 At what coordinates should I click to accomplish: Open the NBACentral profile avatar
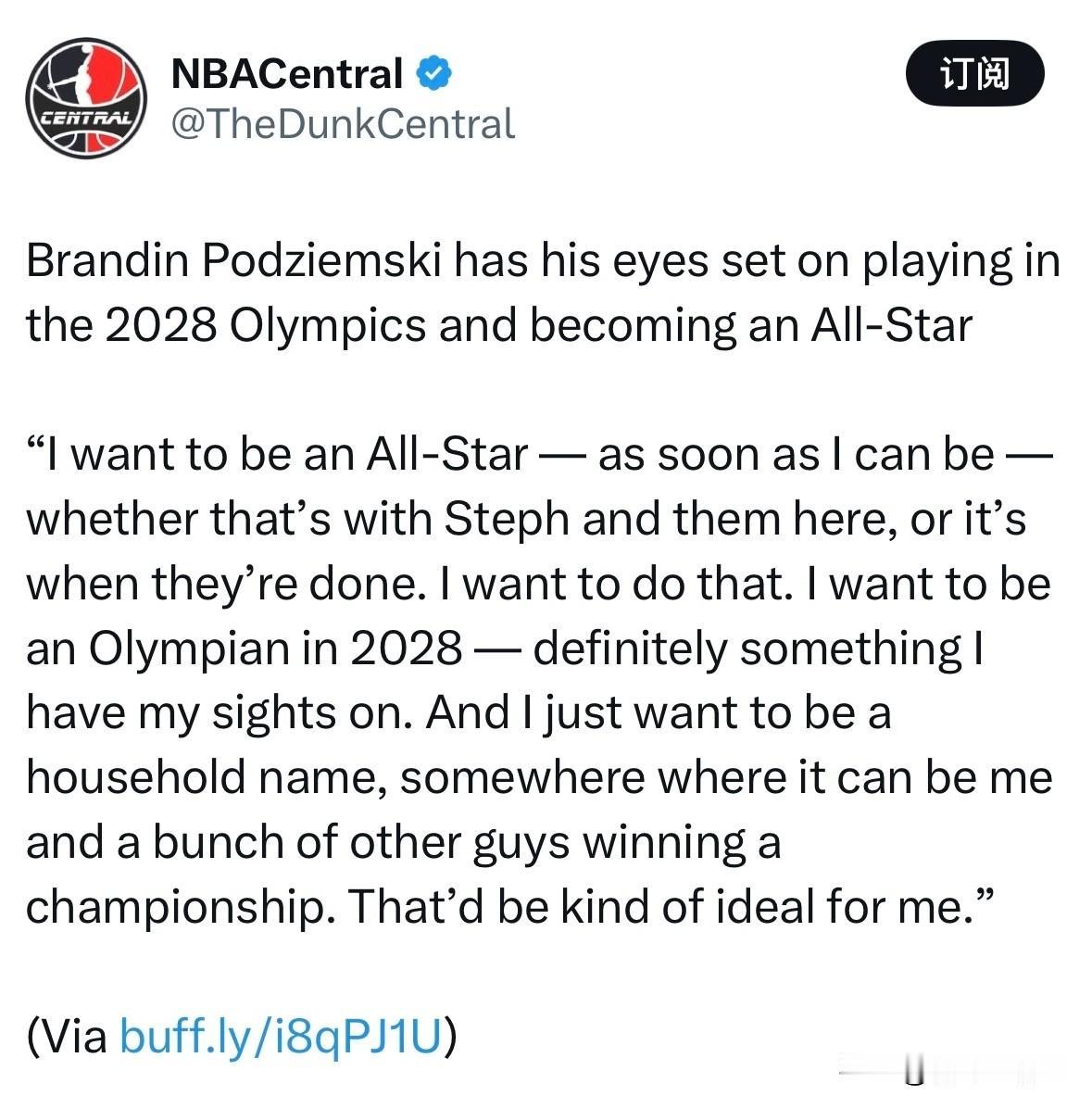coord(86,98)
